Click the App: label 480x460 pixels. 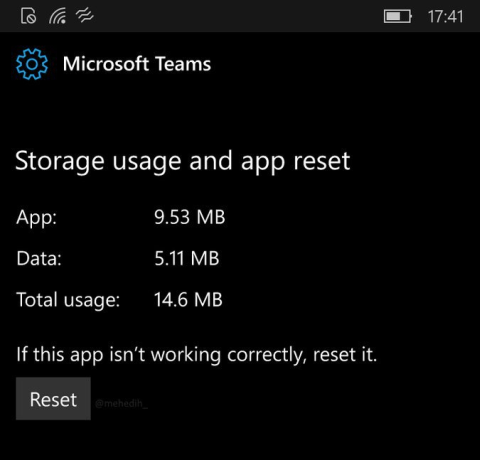37,218
